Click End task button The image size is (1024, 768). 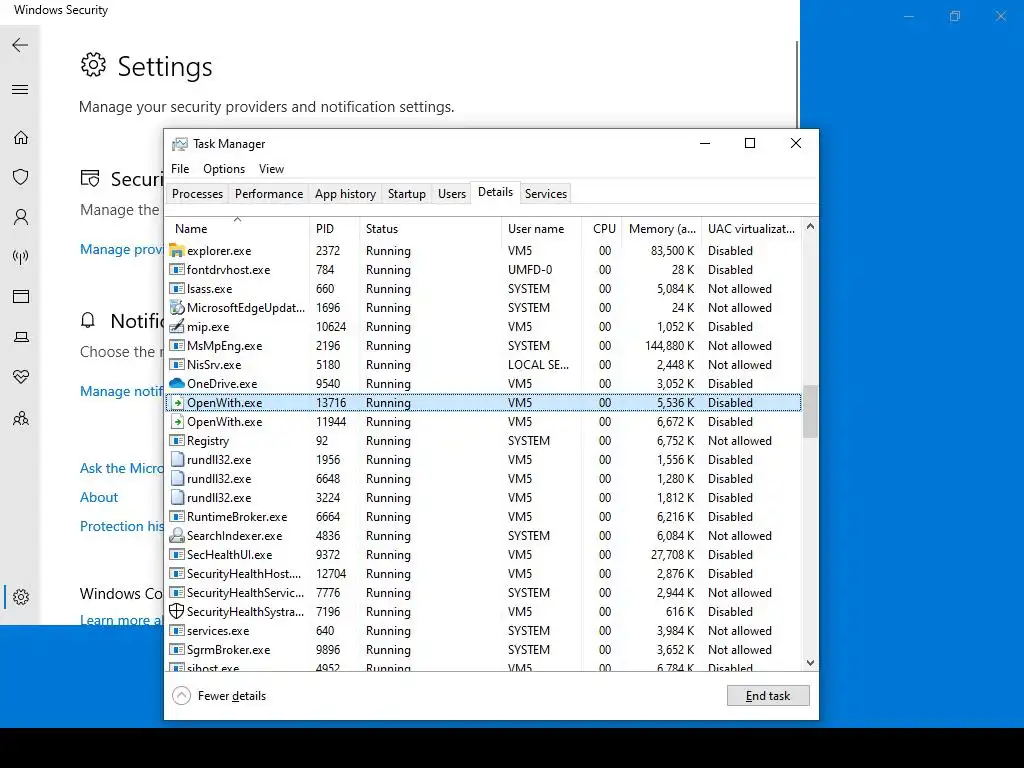point(768,696)
